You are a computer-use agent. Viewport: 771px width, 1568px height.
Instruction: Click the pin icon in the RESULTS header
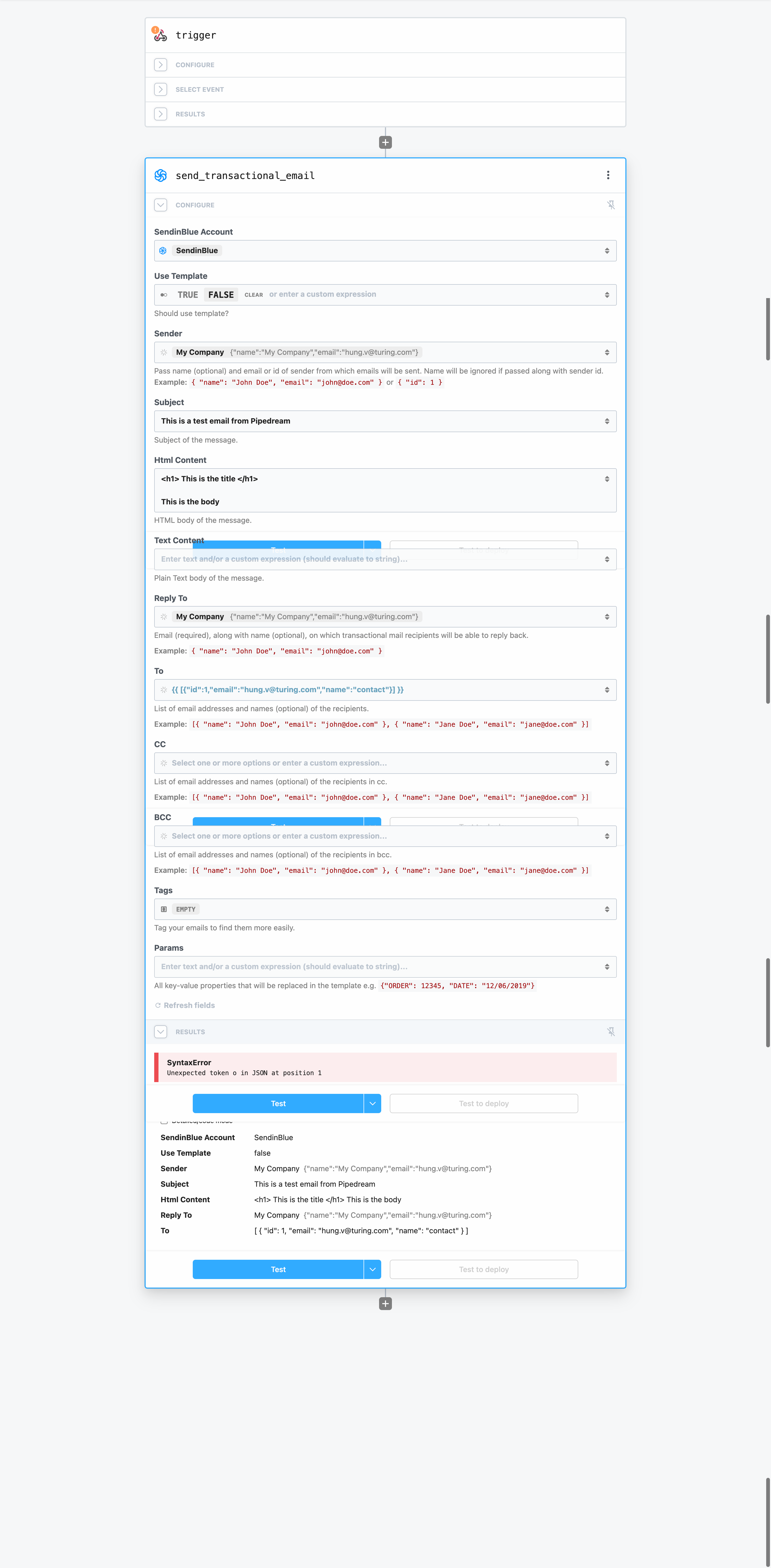(611, 1032)
